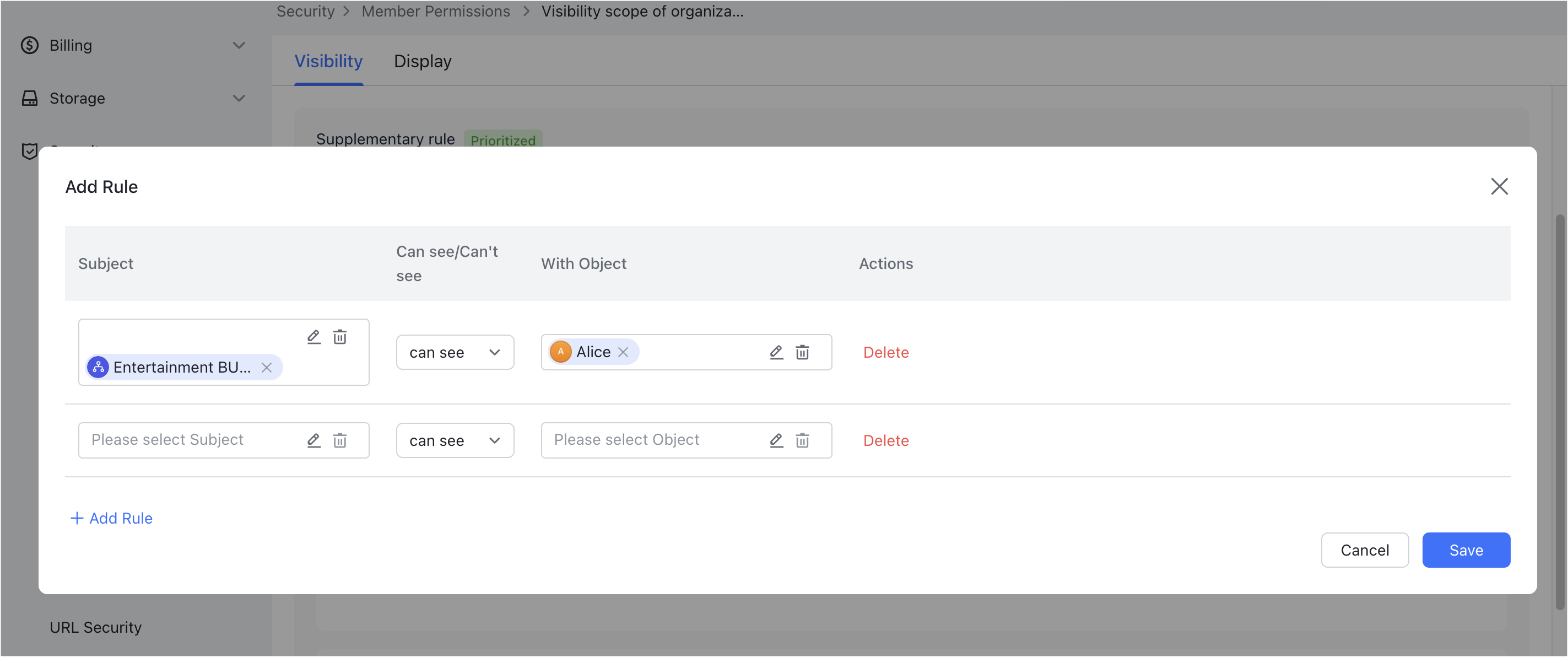Save the rule
This screenshot has height=657, width=1568.
point(1466,550)
